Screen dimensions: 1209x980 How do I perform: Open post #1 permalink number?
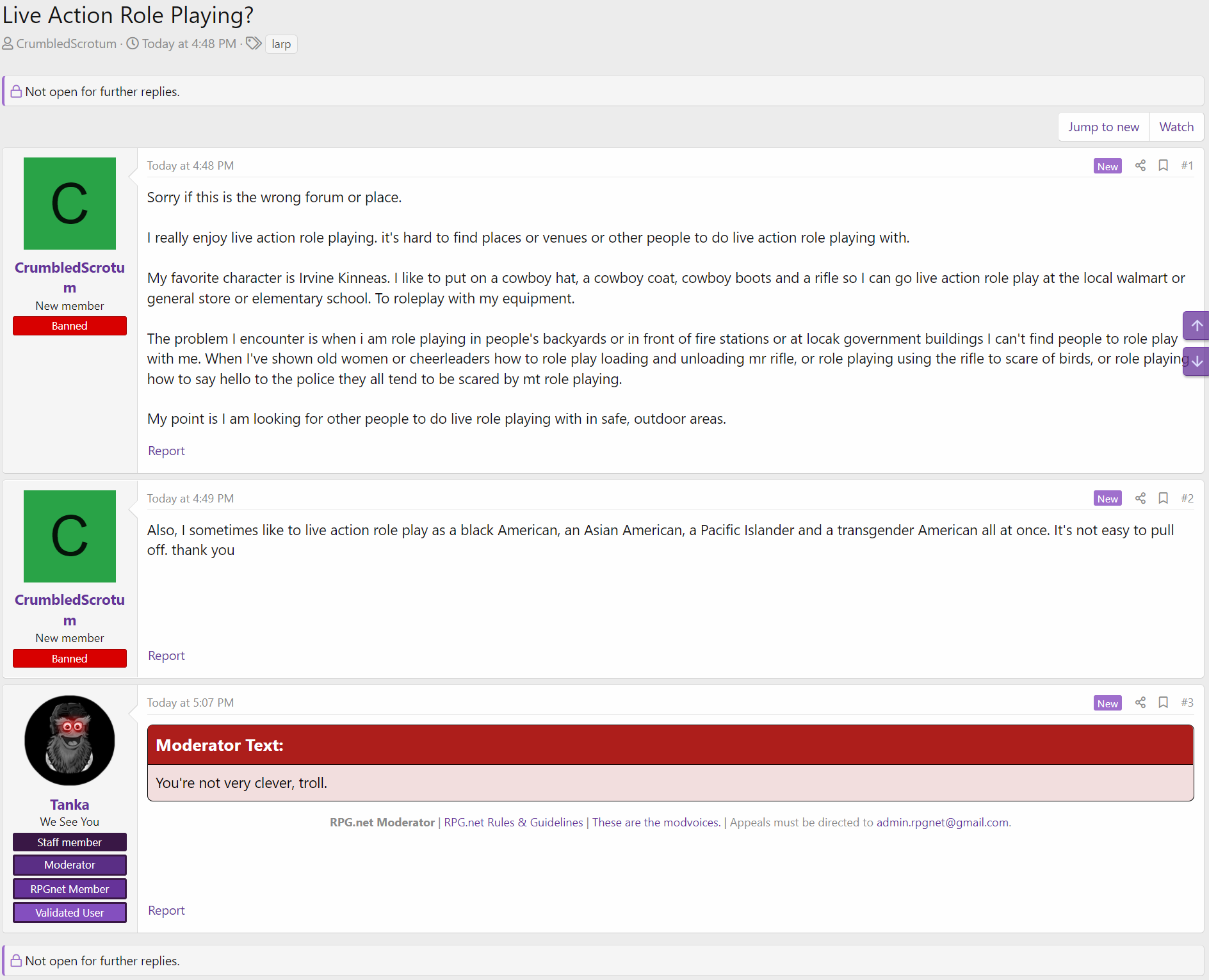coord(1187,166)
